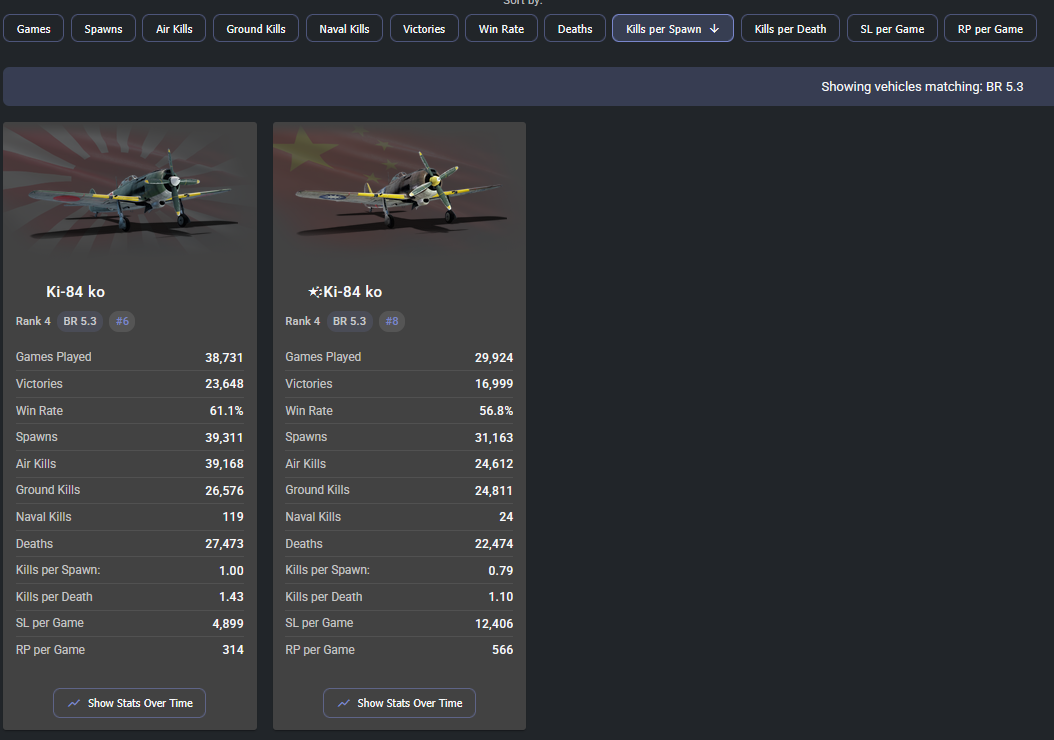Sort vehicles by Naval Kills
Image resolution: width=1054 pixels, height=740 pixels.
[344, 29]
